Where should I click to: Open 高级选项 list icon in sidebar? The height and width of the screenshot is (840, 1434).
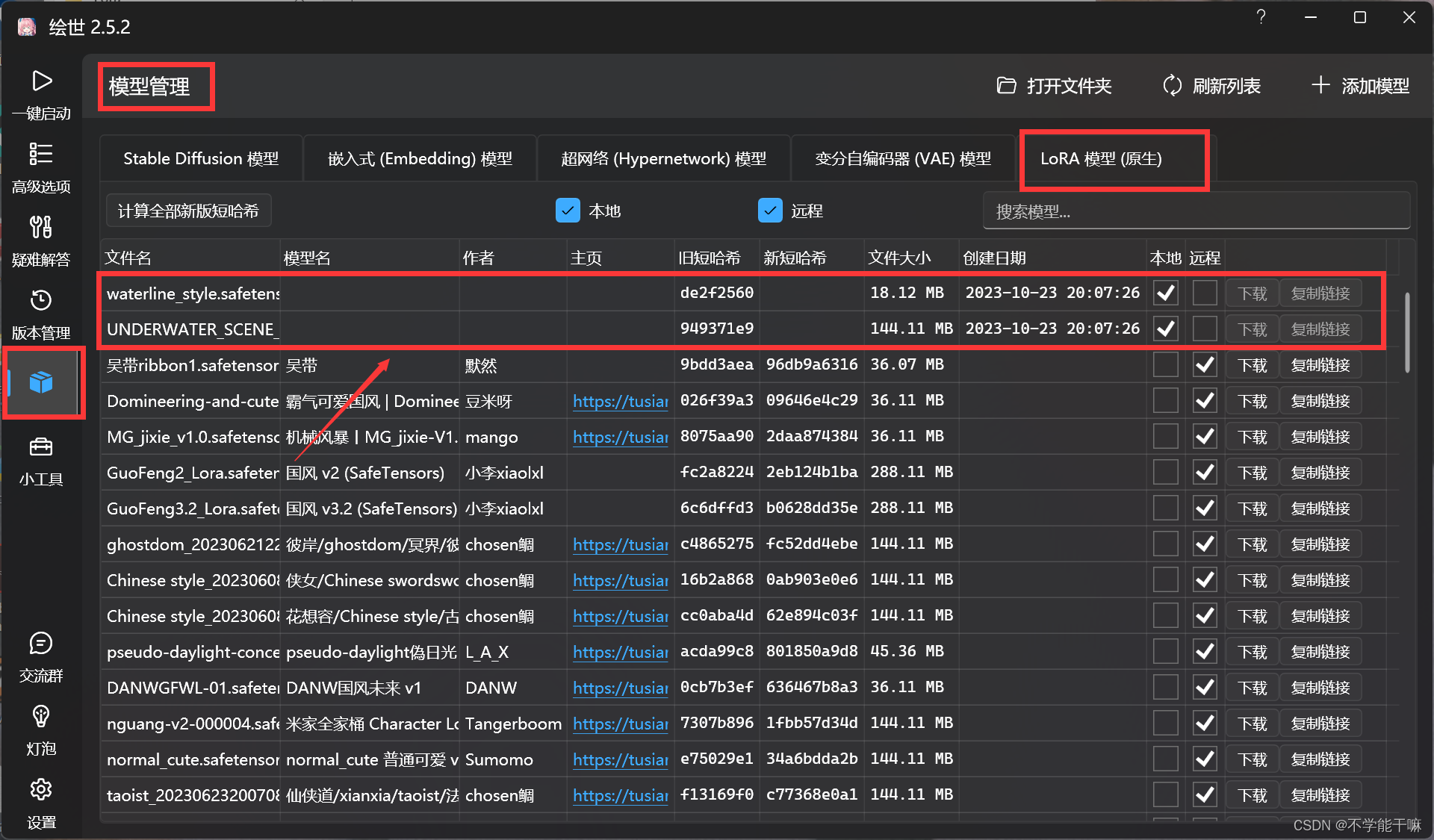[40, 154]
